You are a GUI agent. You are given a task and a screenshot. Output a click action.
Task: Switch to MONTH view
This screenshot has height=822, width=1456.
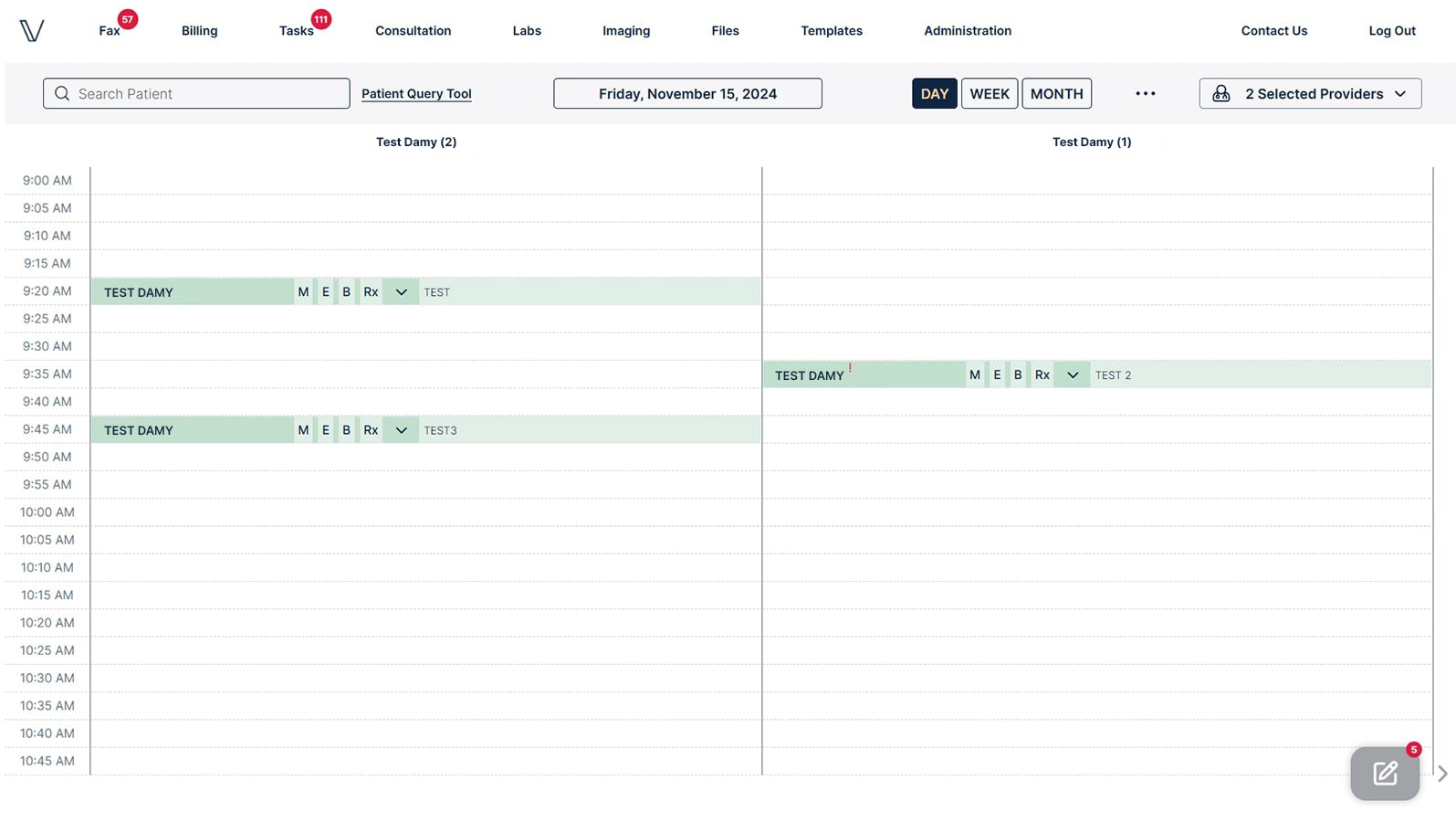pos(1056,93)
